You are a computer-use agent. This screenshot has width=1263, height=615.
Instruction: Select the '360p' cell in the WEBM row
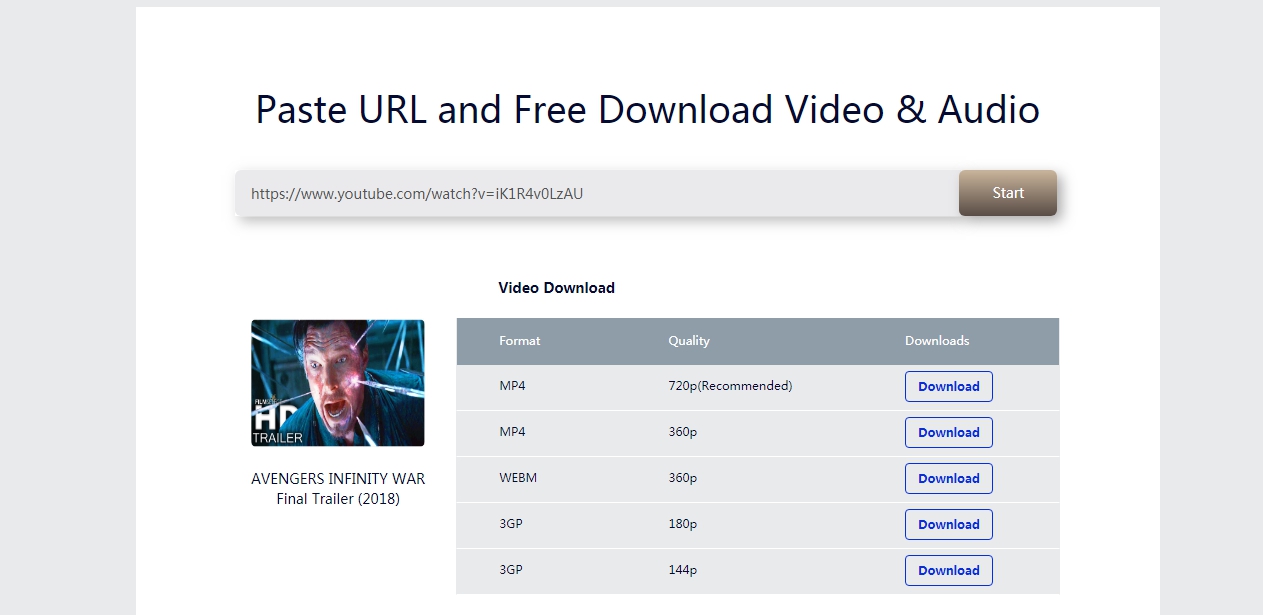click(x=683, y=478)
